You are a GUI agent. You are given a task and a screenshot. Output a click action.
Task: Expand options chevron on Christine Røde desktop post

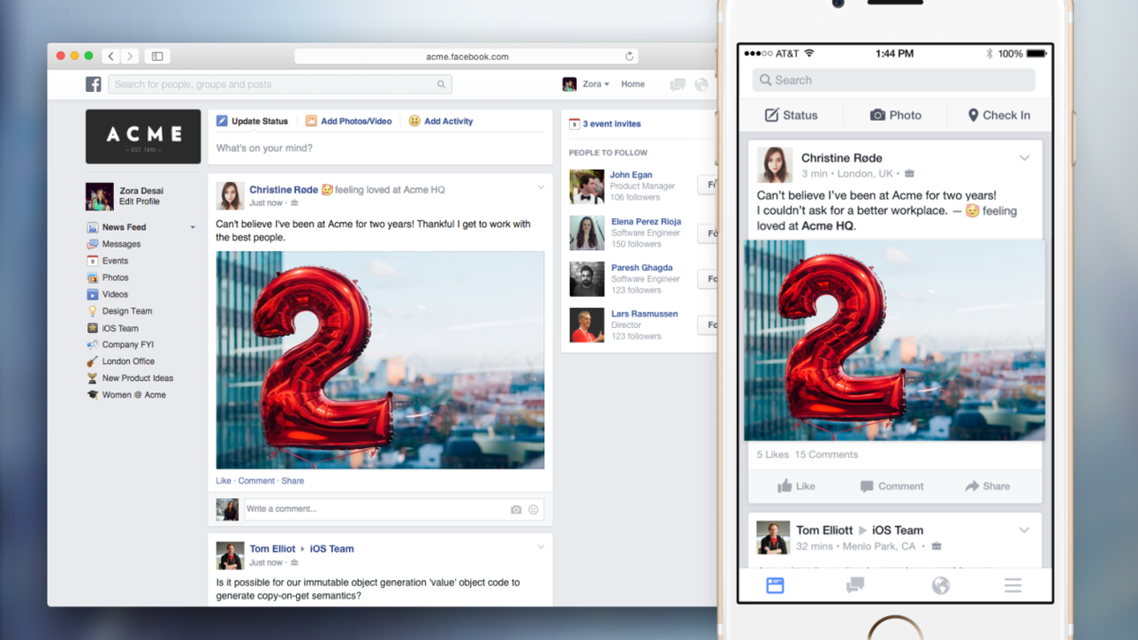coord(541,187)
